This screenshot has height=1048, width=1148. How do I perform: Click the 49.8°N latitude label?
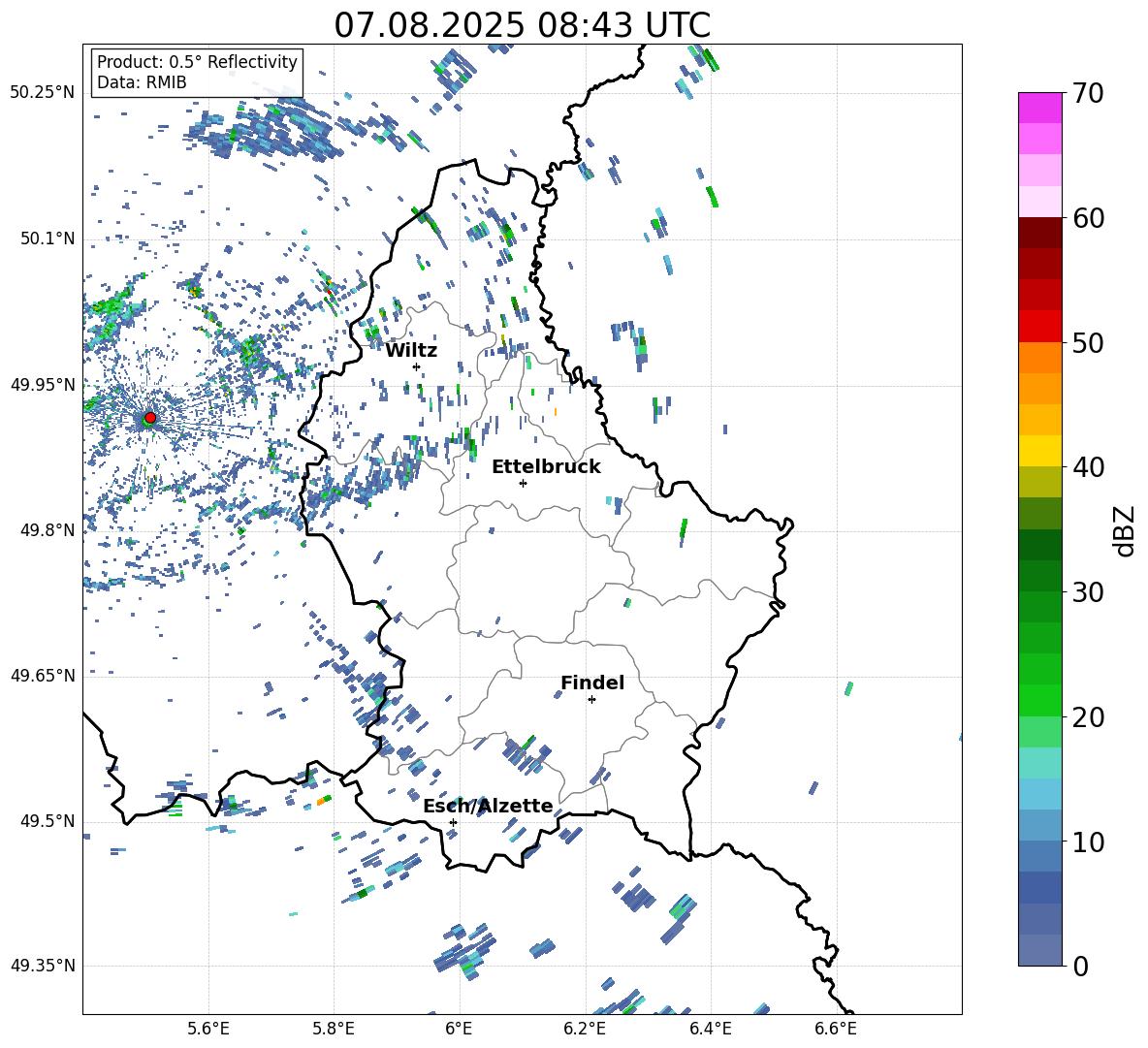click(x=48, y=530)
